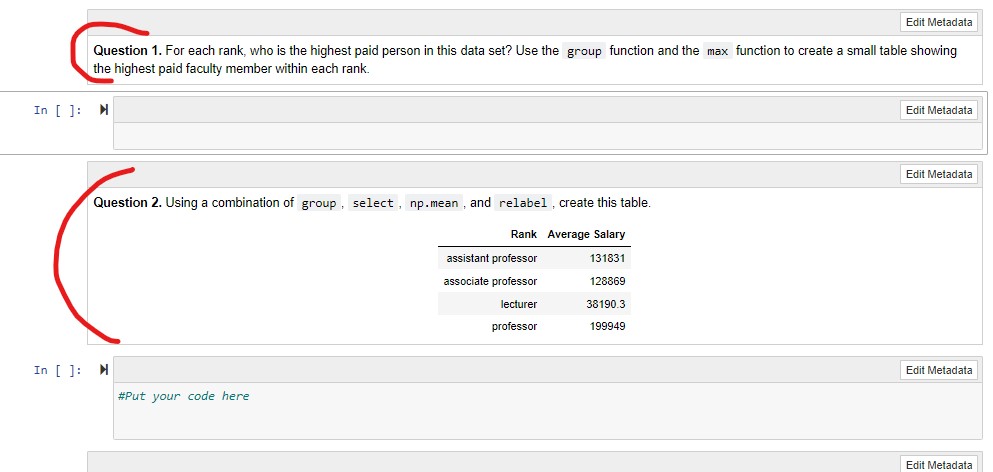
Task: Click the 'In [ ]:' prompt of the first code cell
Action: tap(58, 110)
